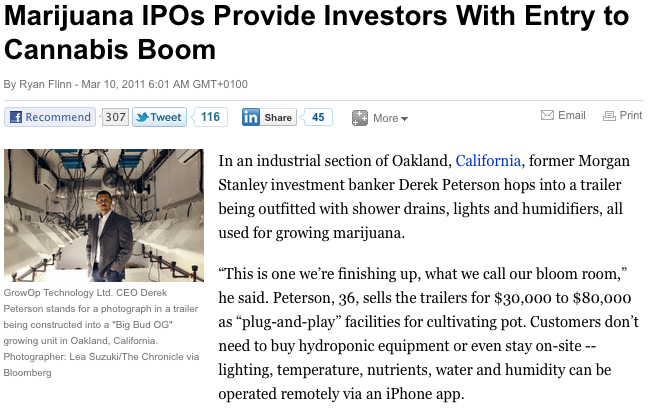This screenshot has width=649, height=408.
Task: Select the Print link text
Action: click(631, 115)
